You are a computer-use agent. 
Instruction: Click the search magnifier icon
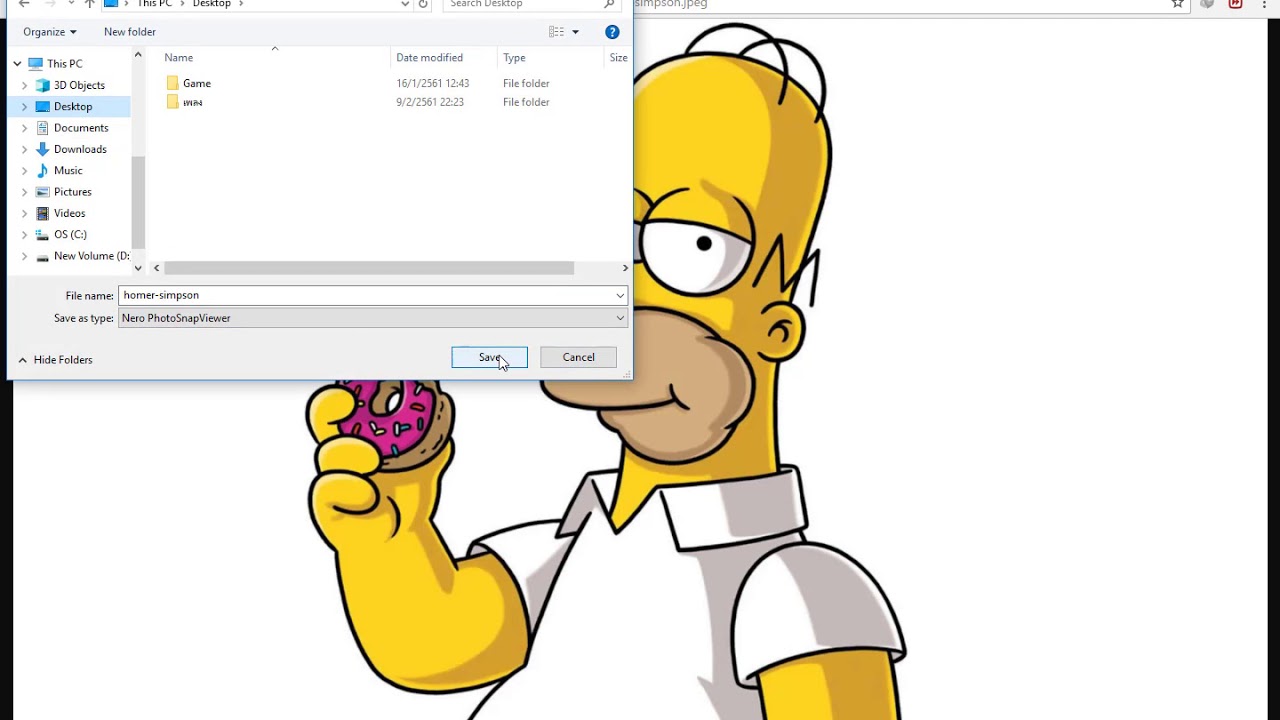coord(609,4)
